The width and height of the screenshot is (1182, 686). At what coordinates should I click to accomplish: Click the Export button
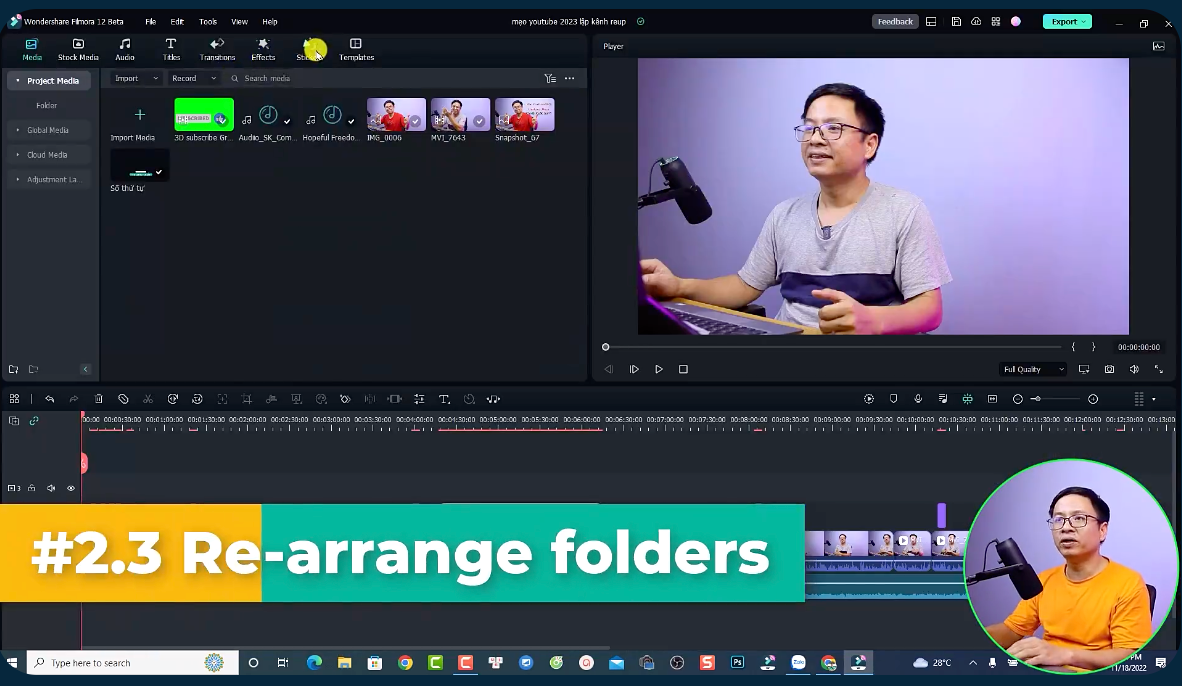[1067, 22]
